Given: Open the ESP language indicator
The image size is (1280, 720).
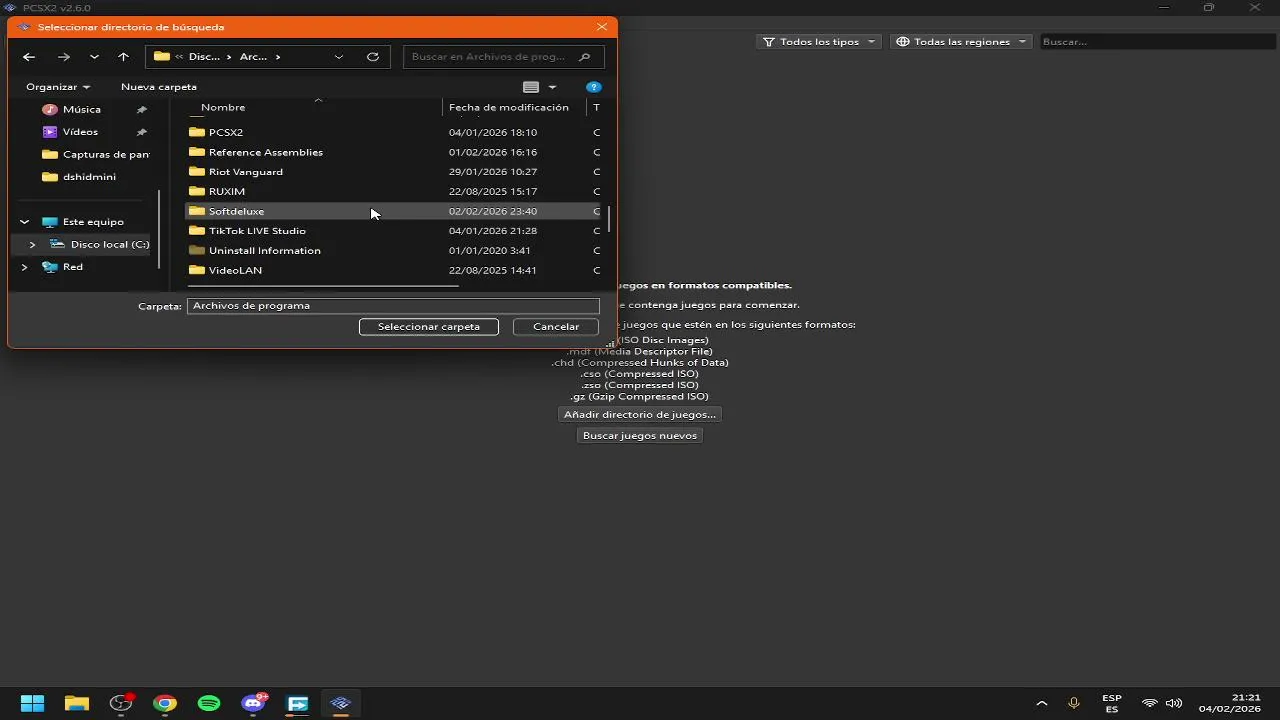Looking at the screenshot, I should click(x=1112, y=703).
